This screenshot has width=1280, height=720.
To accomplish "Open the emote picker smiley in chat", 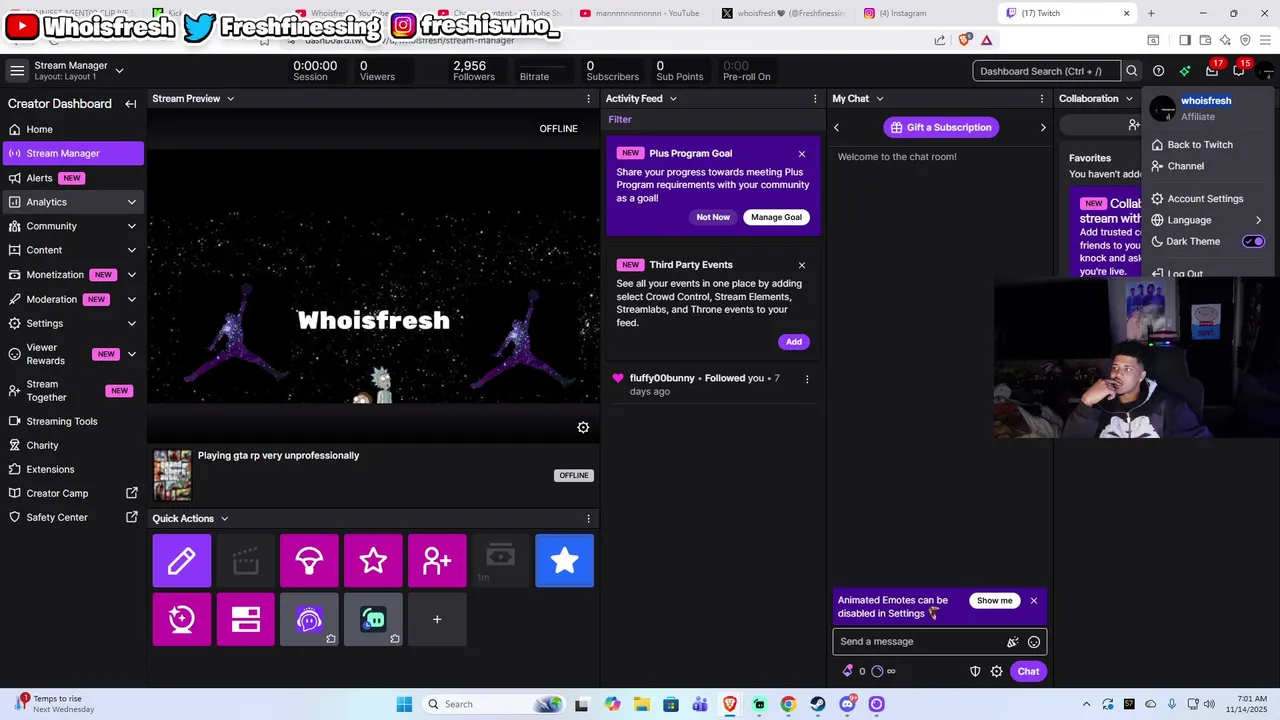I will 1034,642.
